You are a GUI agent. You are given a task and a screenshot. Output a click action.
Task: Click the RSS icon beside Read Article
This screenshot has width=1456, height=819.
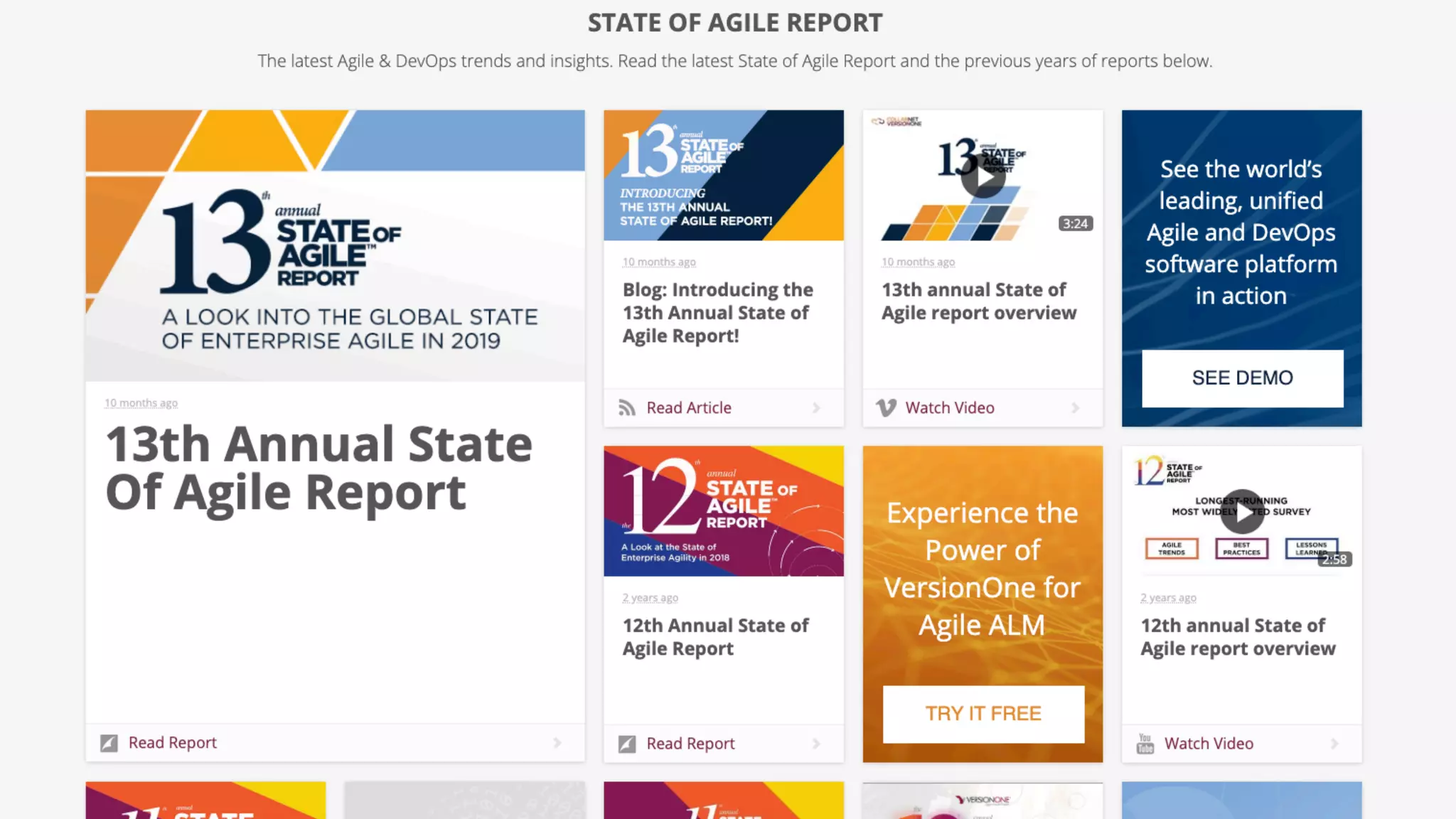point(626,408)
